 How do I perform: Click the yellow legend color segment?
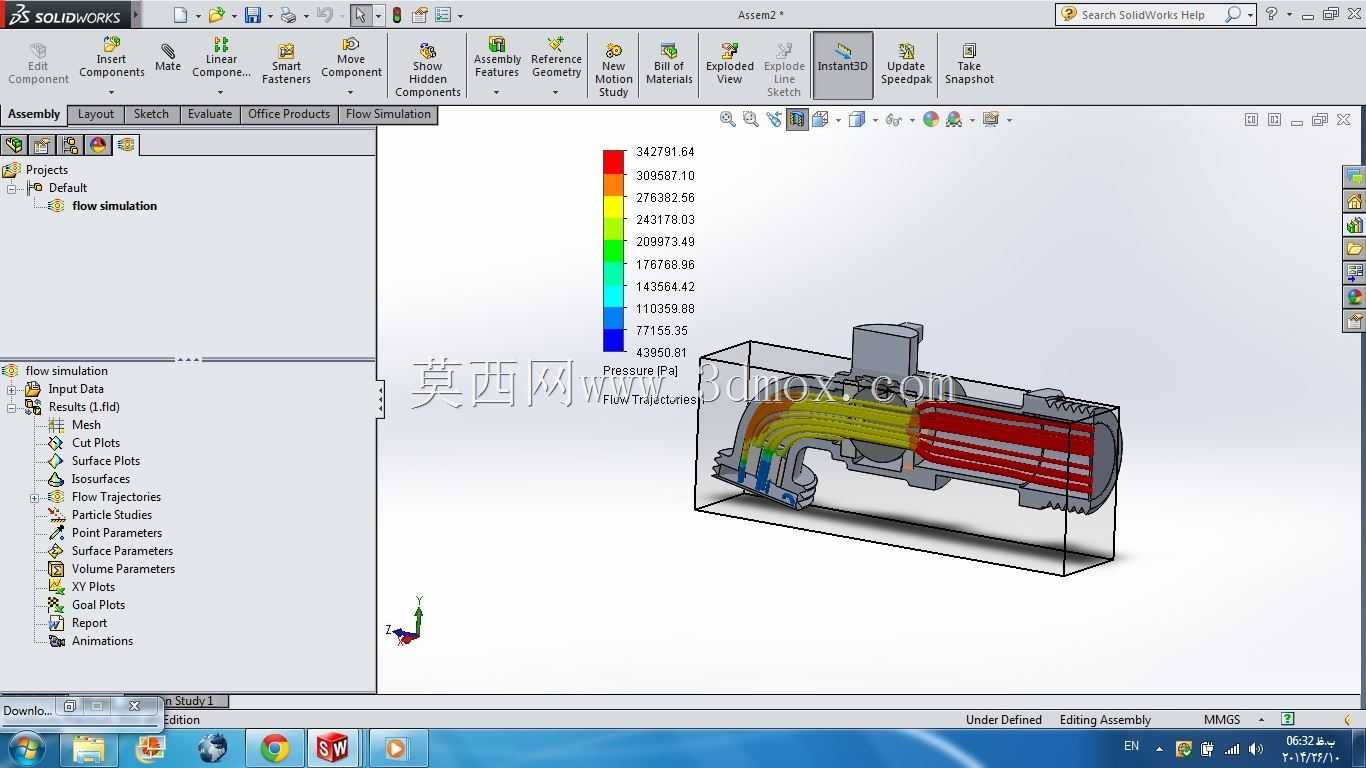tap(613, 206)
